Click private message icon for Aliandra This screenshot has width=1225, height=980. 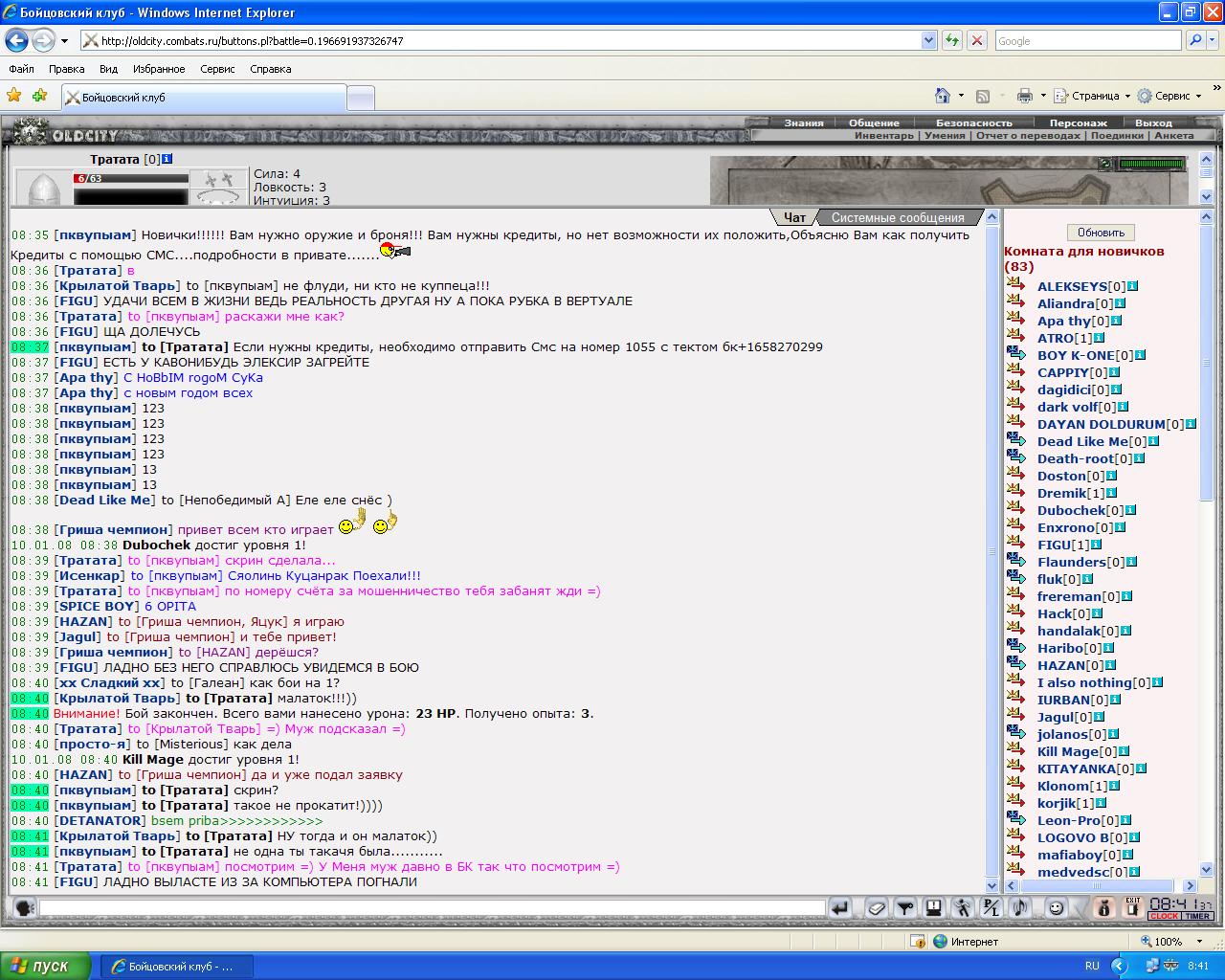pyautogui.click(x=1015, y=303)
